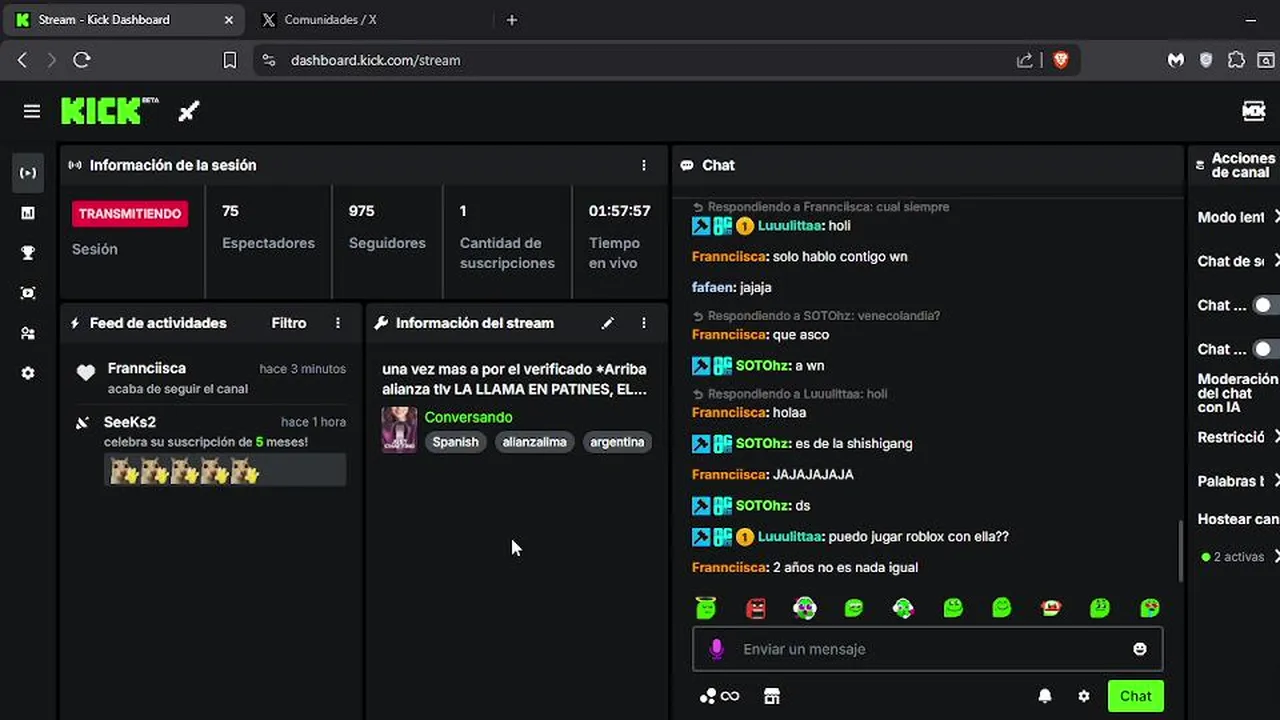Screen dimensions: 1280x720
Task: Click the purple microphone icon in the message box
Action: [716, 649]
